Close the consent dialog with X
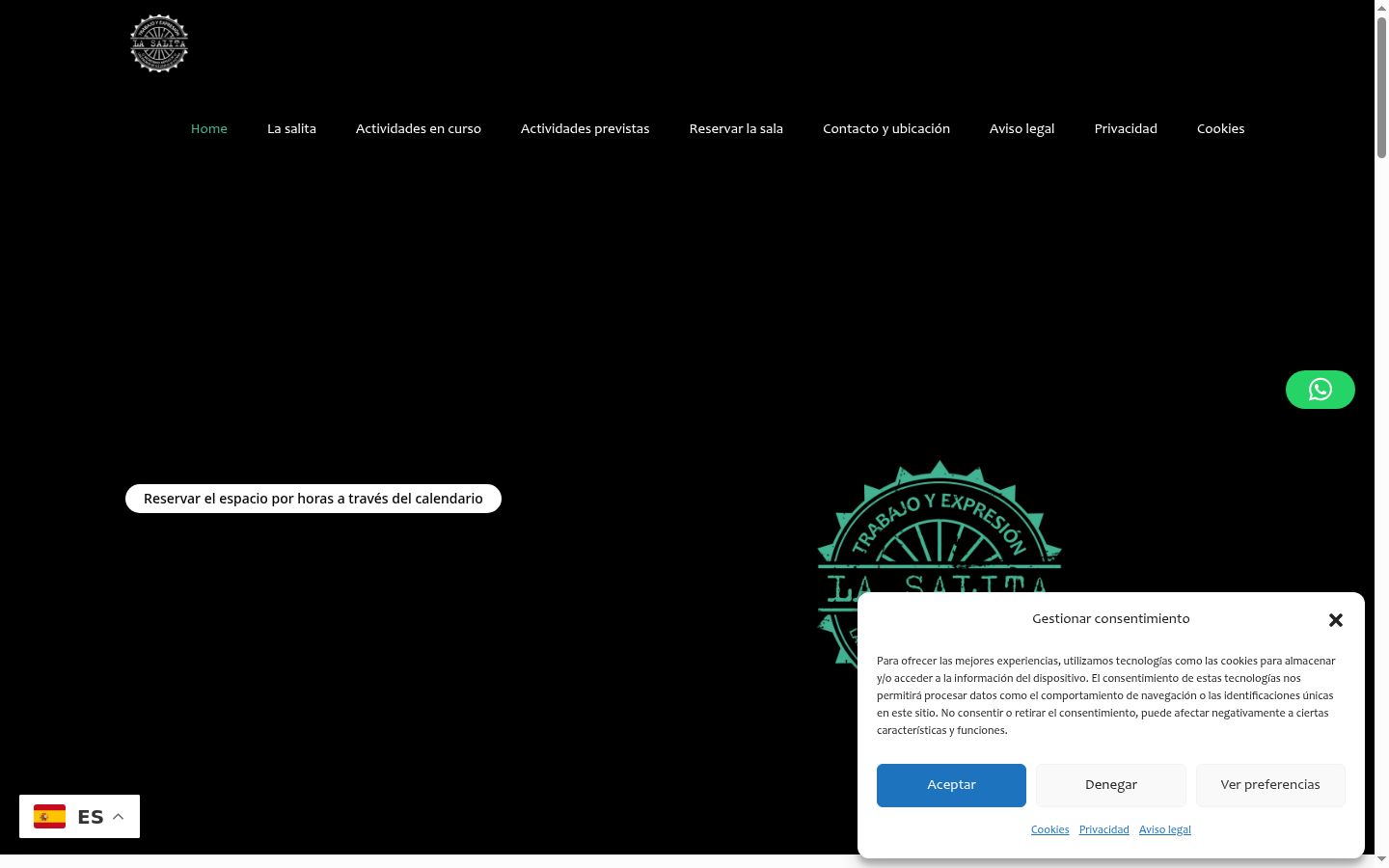This screenshot has width=1389, height=868. click(x=1336, y=620)
